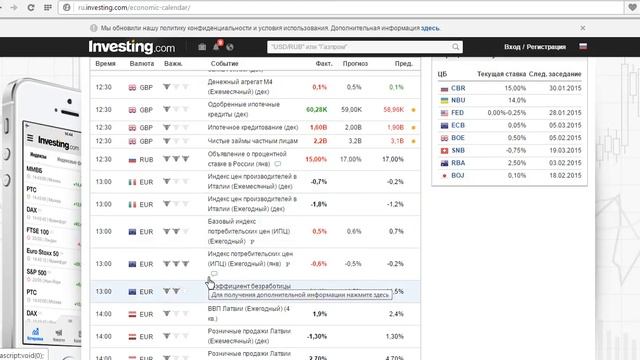The width and height of the screenshot is (640, 360).
Task: Click the Latvian flag in ВВП Латвии row
Action: pyautogui.click(x=132, y=314)
